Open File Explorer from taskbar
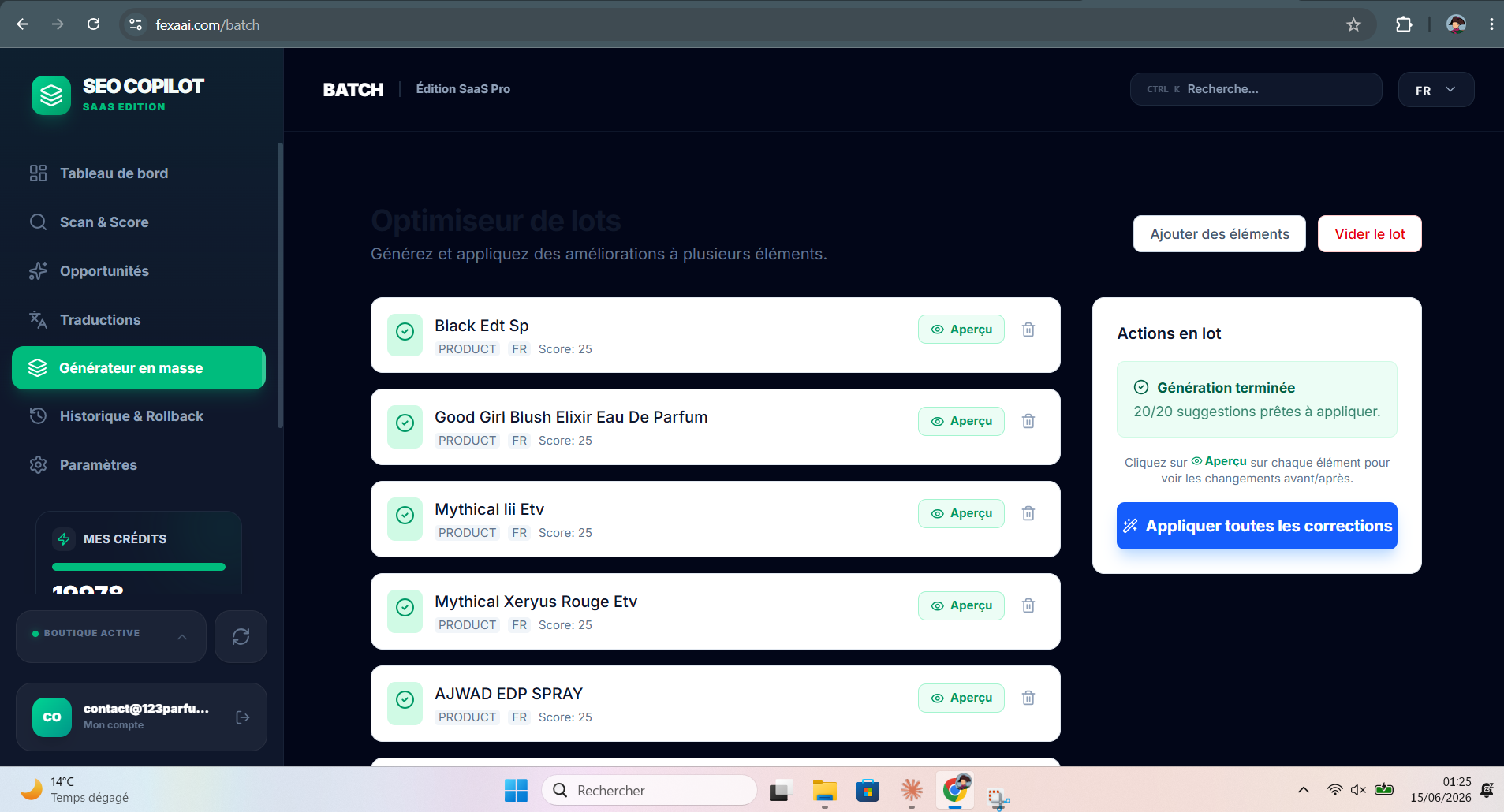This screenshot has height=812, width=1504. (x=824, y=790)
